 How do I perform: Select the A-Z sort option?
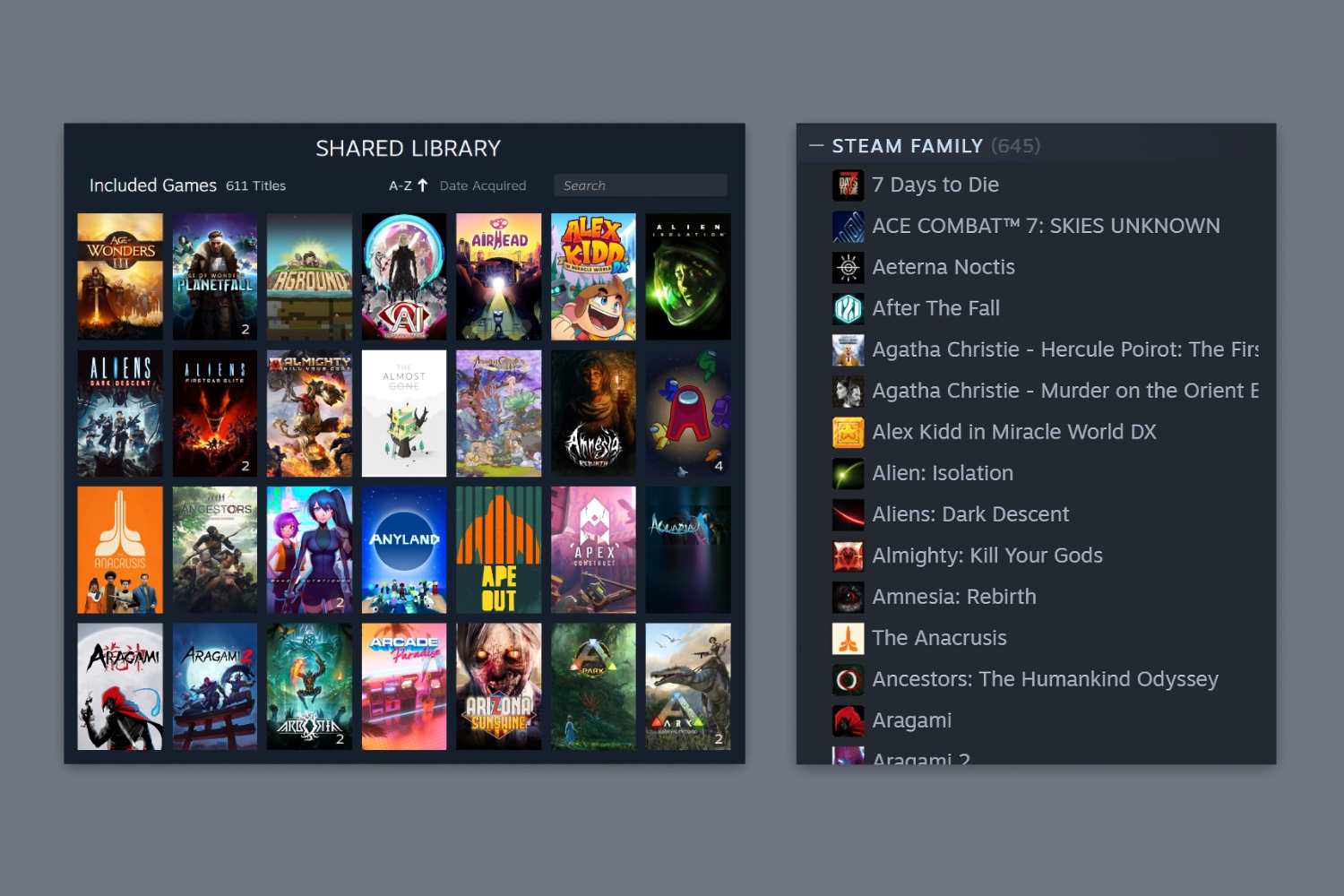pyautogui.click(x=399, y=185)
